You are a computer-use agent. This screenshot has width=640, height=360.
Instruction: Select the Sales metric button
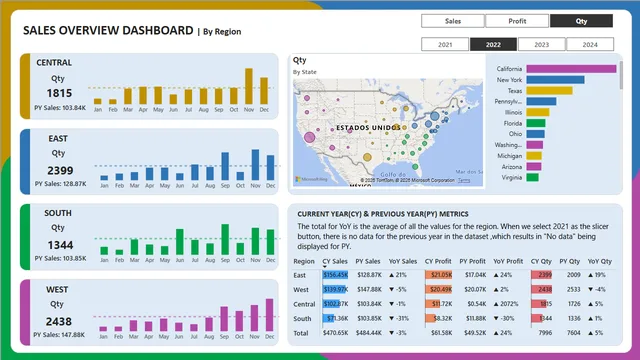coord(453,21)
